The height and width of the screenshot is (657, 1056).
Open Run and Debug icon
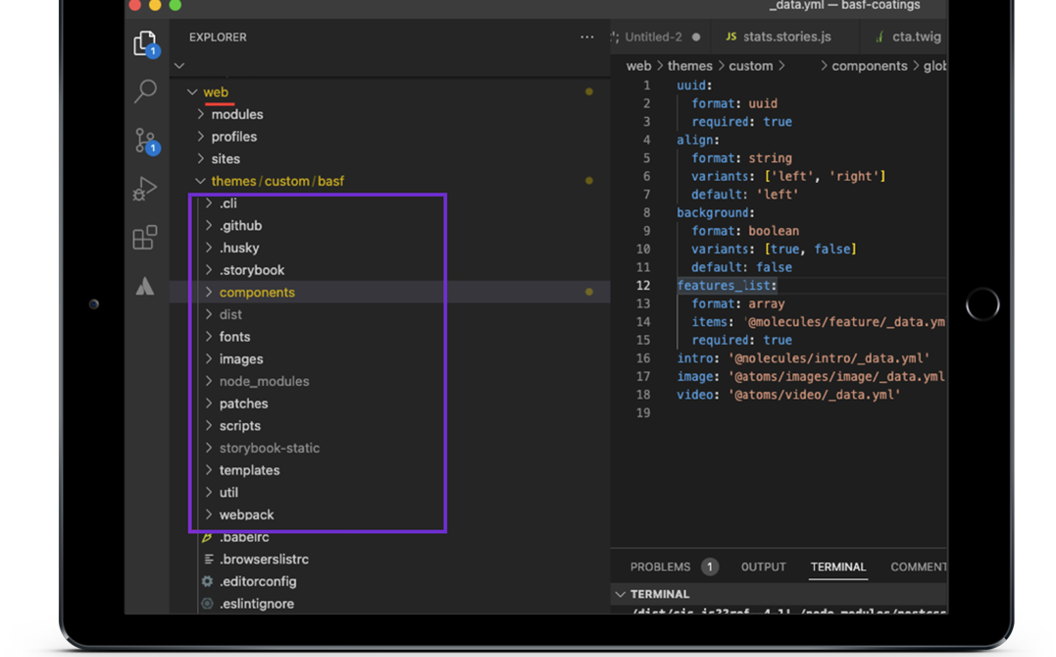click(x=145, y=188)
